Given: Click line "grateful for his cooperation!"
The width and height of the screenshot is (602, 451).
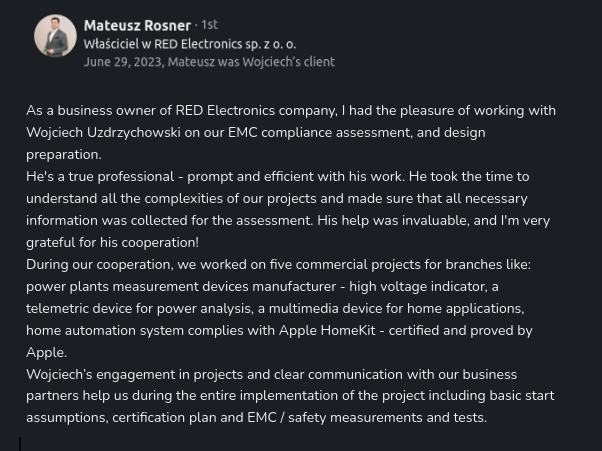Looking at the screenshot, I should (112, 243).
